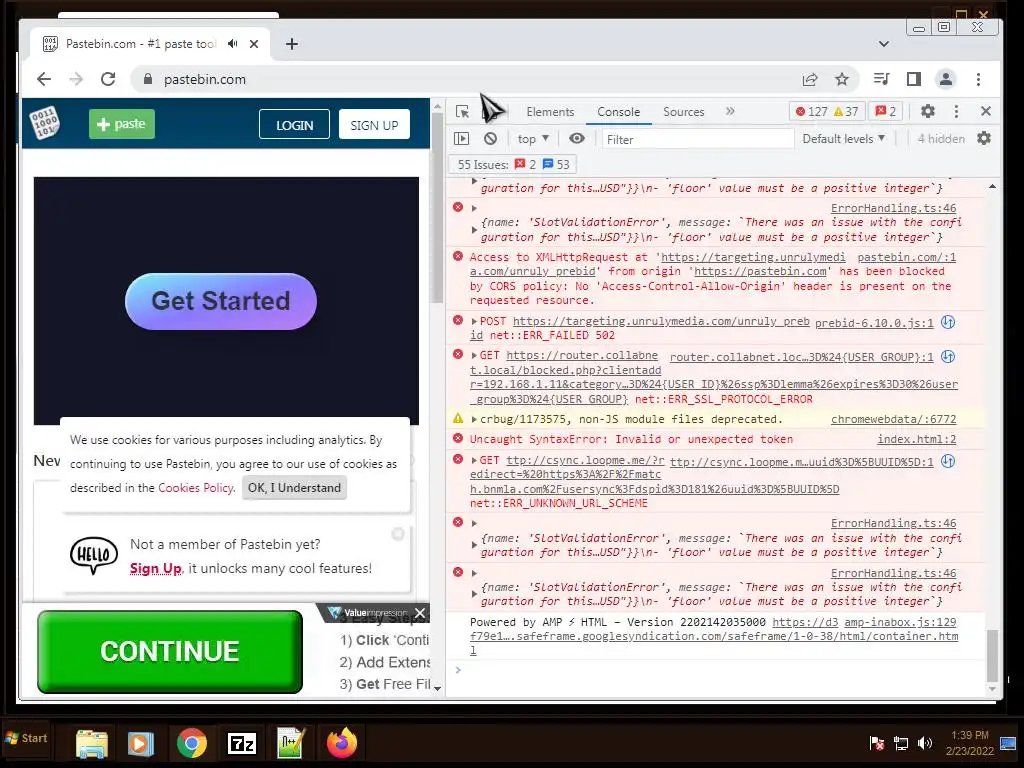This screenshot has height=768, width=1024.
Task: Open the media control icon in the Chrome toolbar
Action: (882, 79)
